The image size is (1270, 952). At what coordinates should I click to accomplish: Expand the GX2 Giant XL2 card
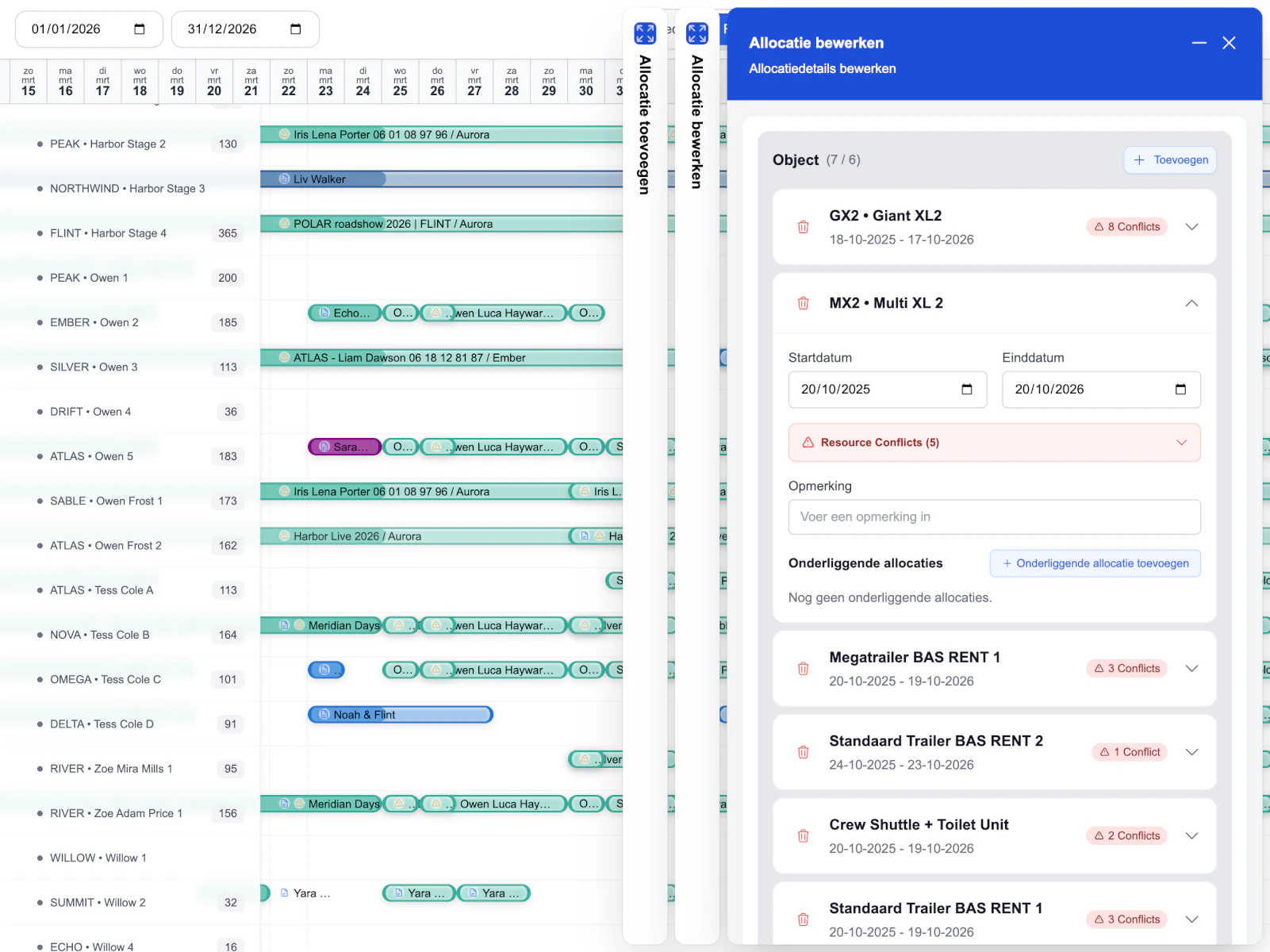pos(1191,227)
